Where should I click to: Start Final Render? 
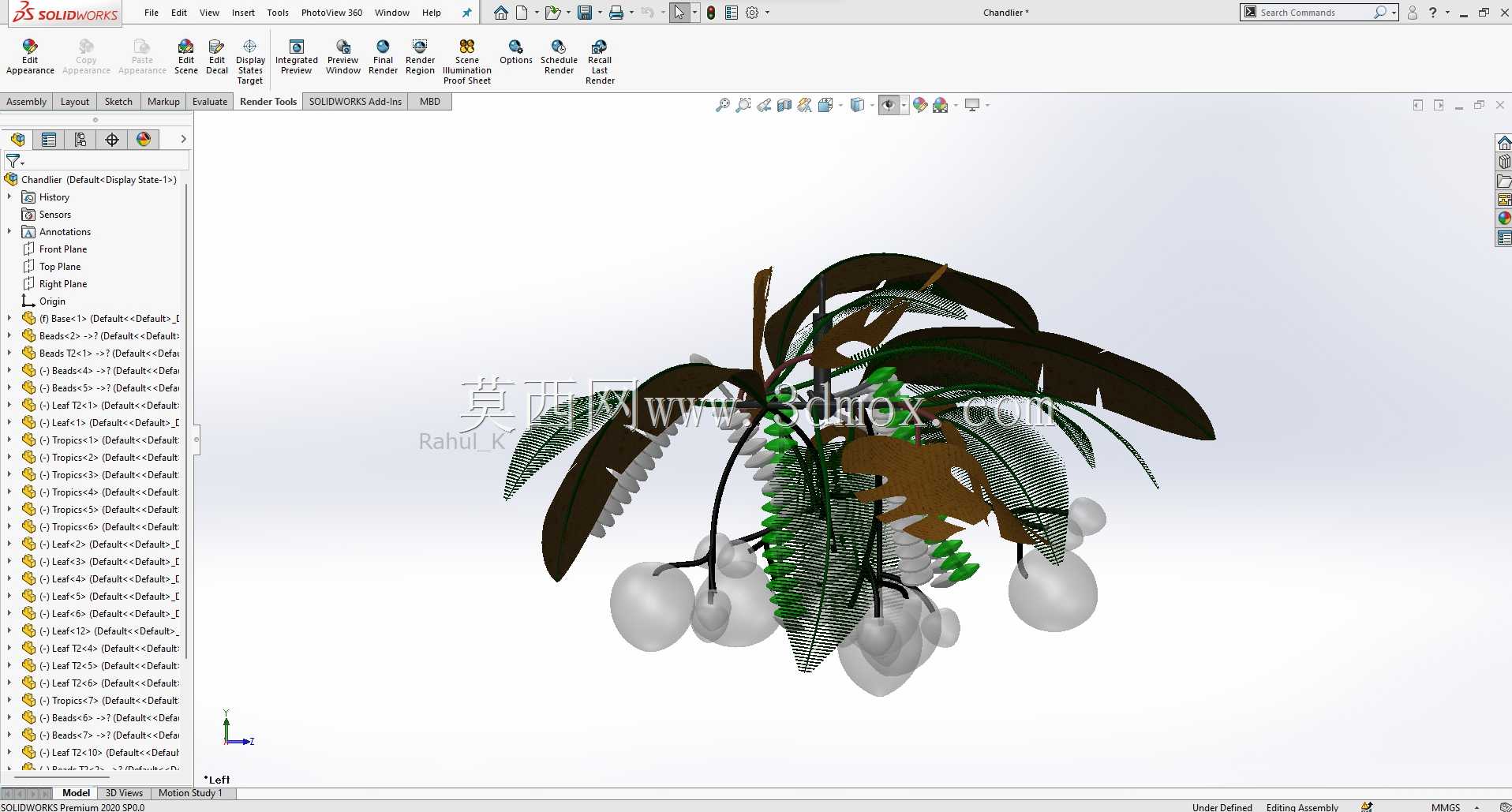(x=383, y=57)
